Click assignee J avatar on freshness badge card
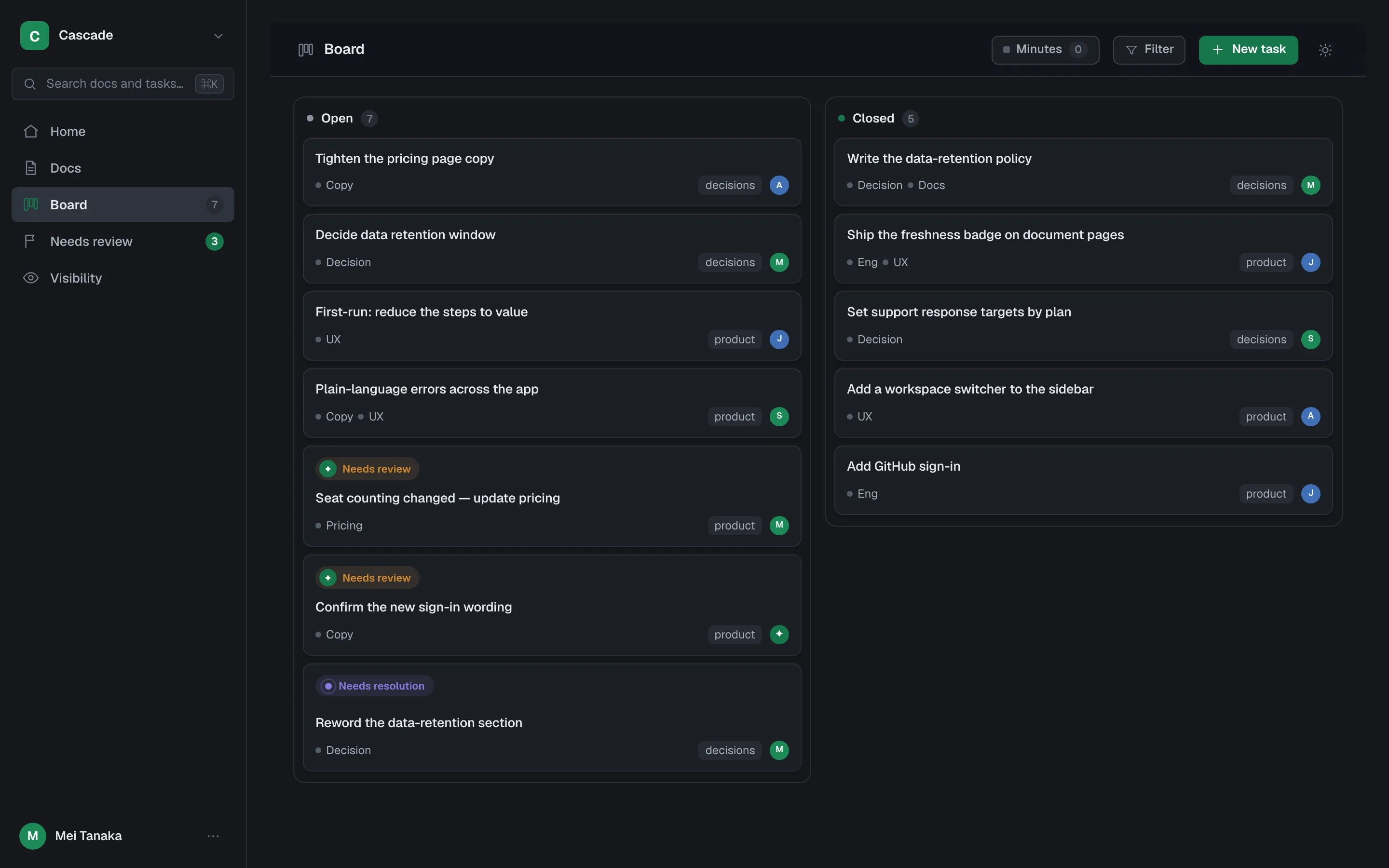1389x868 pixels. 1310,262
